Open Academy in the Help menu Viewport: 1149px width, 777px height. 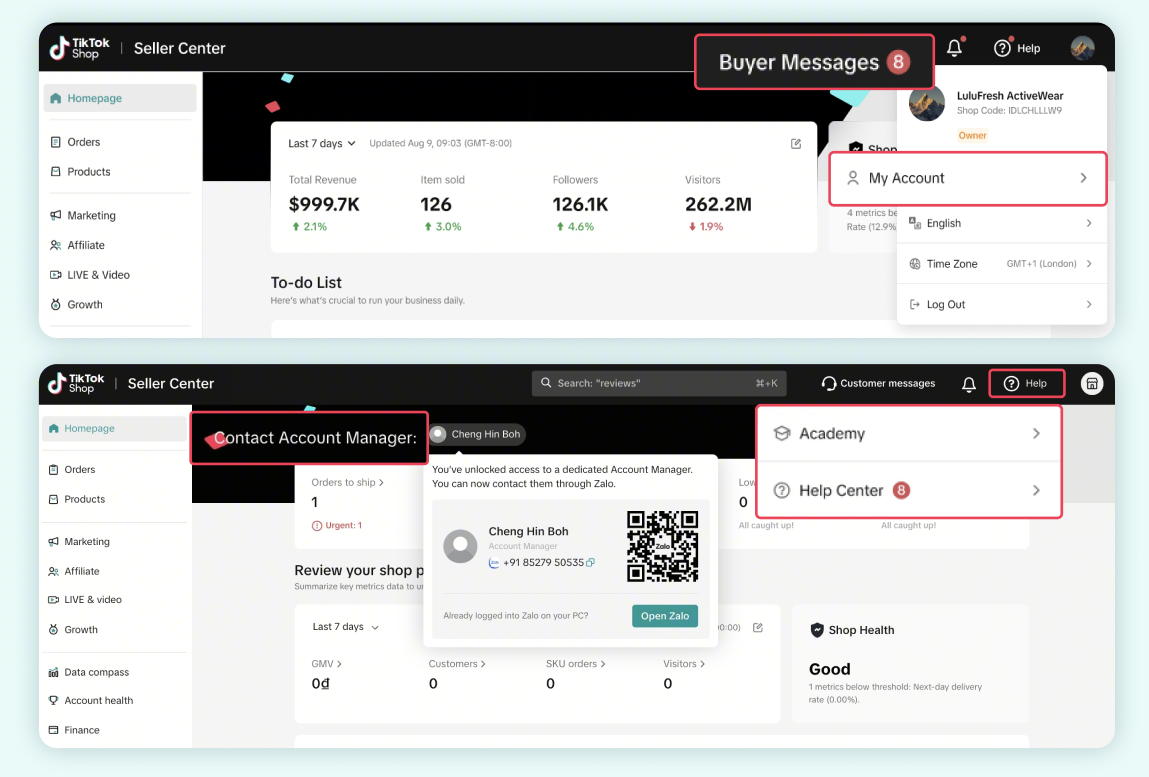[x=909, y=433]
